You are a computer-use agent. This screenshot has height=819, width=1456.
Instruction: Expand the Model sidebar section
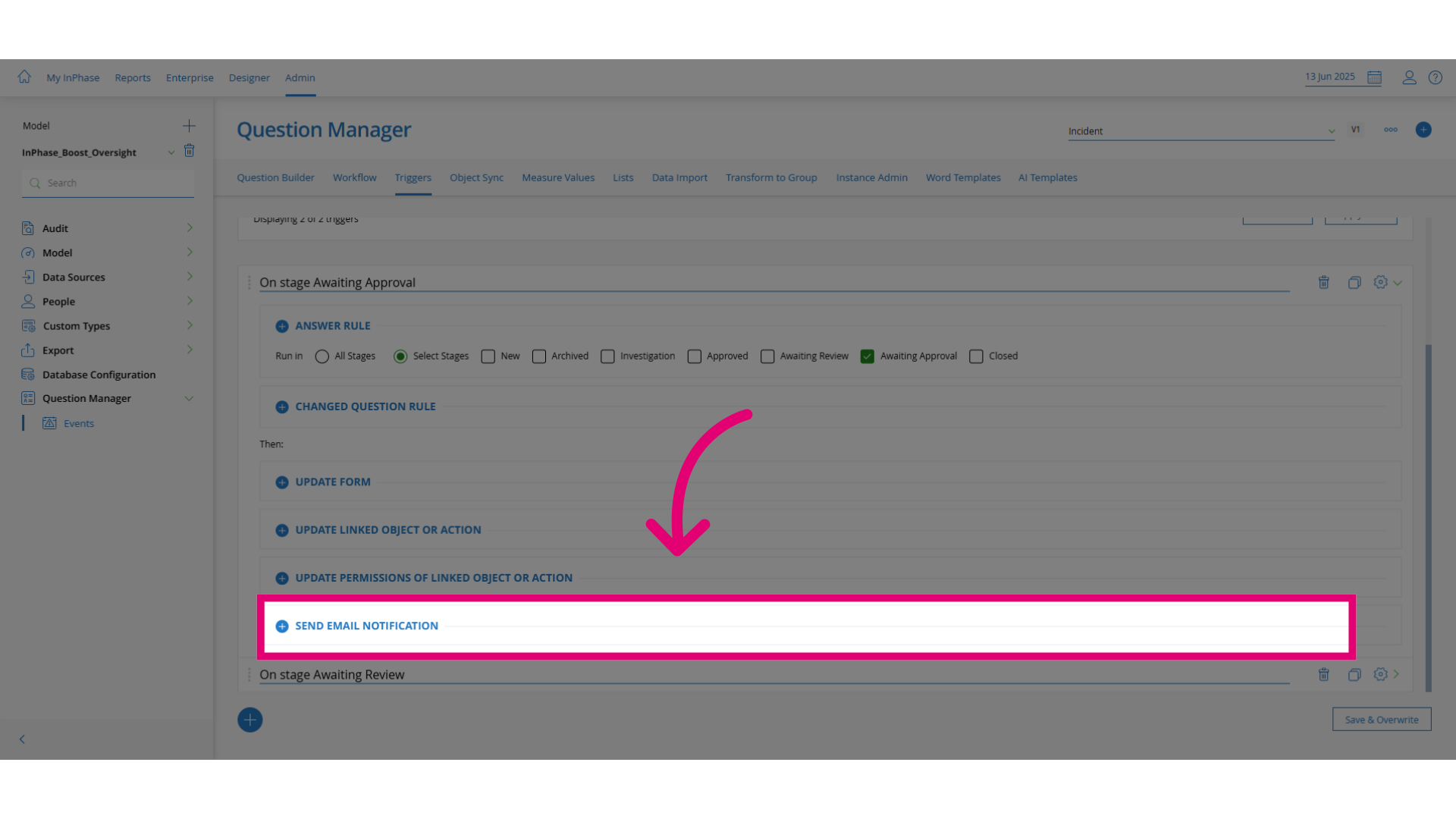190,252
